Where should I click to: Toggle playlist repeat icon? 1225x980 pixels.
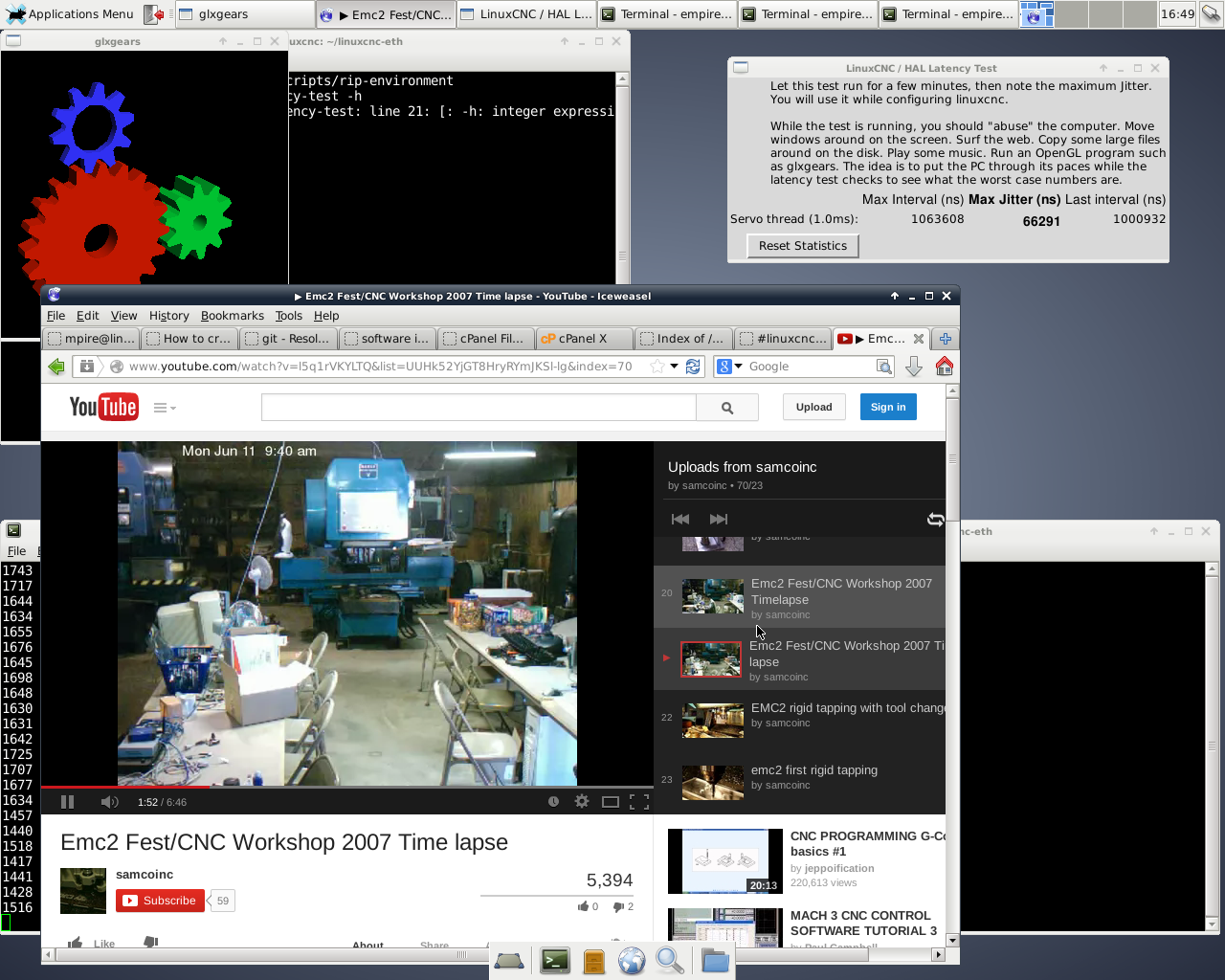[x=935, y=520]
